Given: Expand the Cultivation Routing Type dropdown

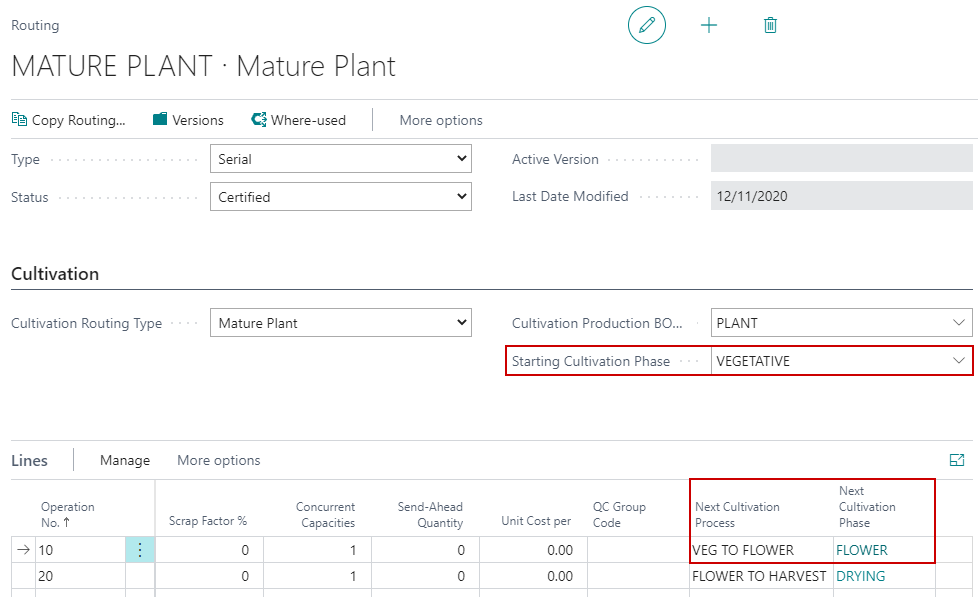Looking at the screenshot, I should 340,323.
